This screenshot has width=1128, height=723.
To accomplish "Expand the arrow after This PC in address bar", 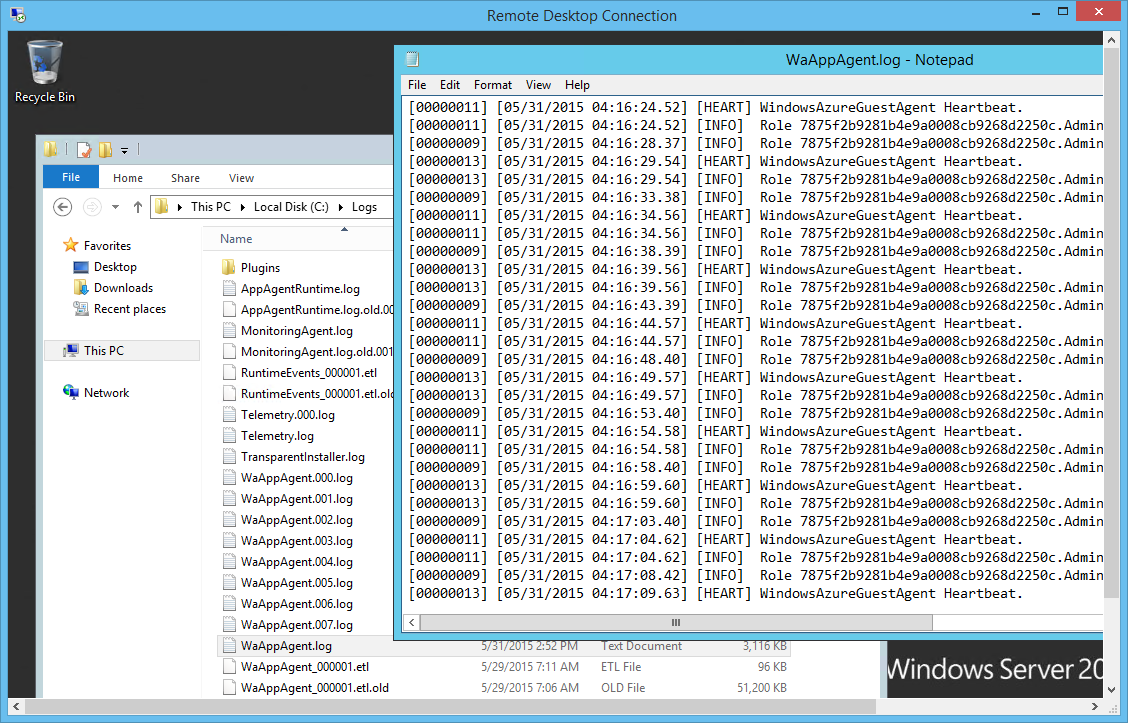I will coord(243,207).
